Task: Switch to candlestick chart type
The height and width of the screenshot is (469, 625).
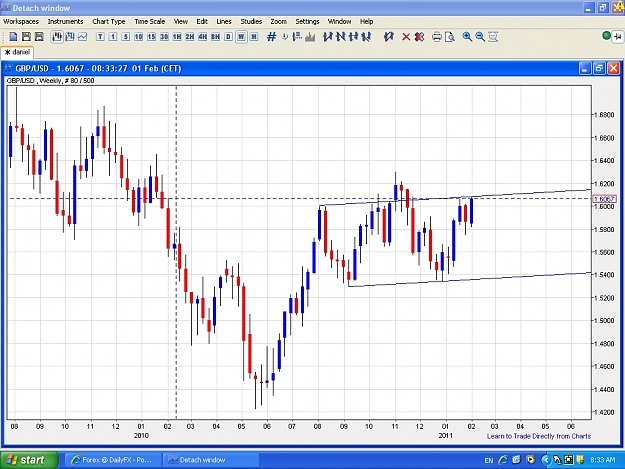Action: (57, 37)
